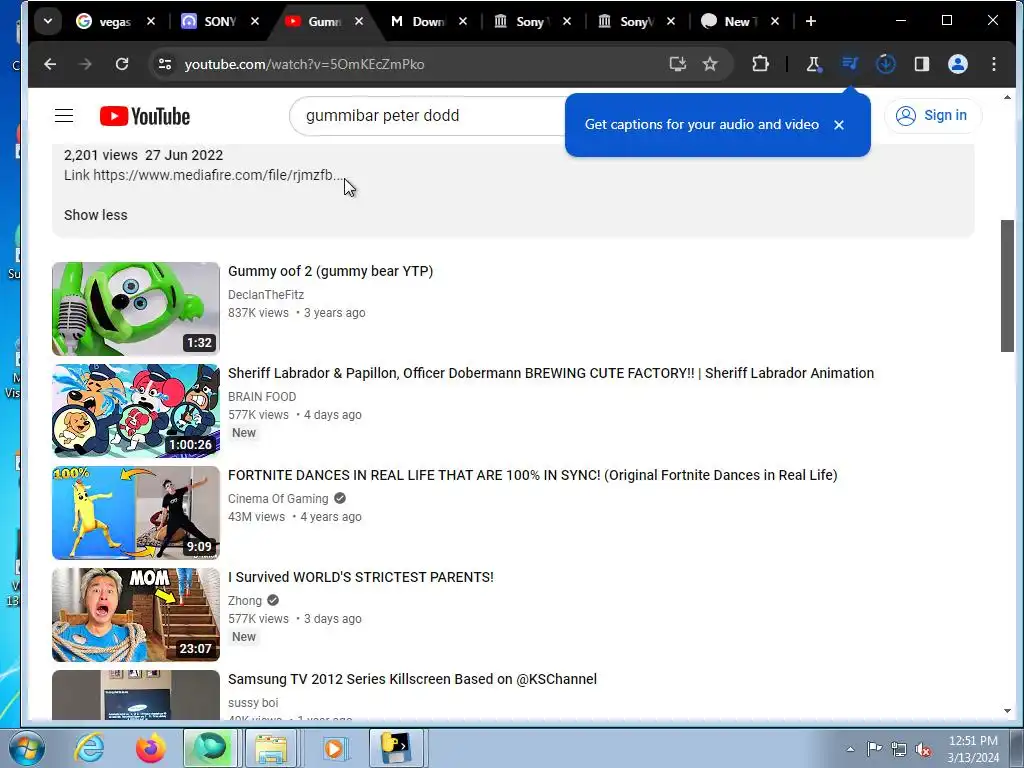Open the Extensions puzzle-piece menu
The width and height of the screenshot is (1024, 768).
760,64
